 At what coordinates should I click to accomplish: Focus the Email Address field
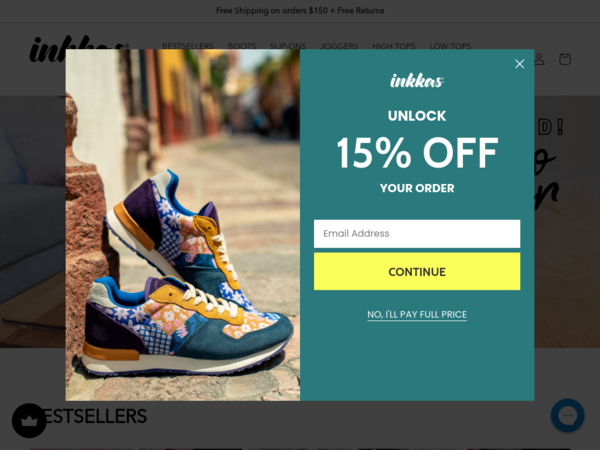417,233
